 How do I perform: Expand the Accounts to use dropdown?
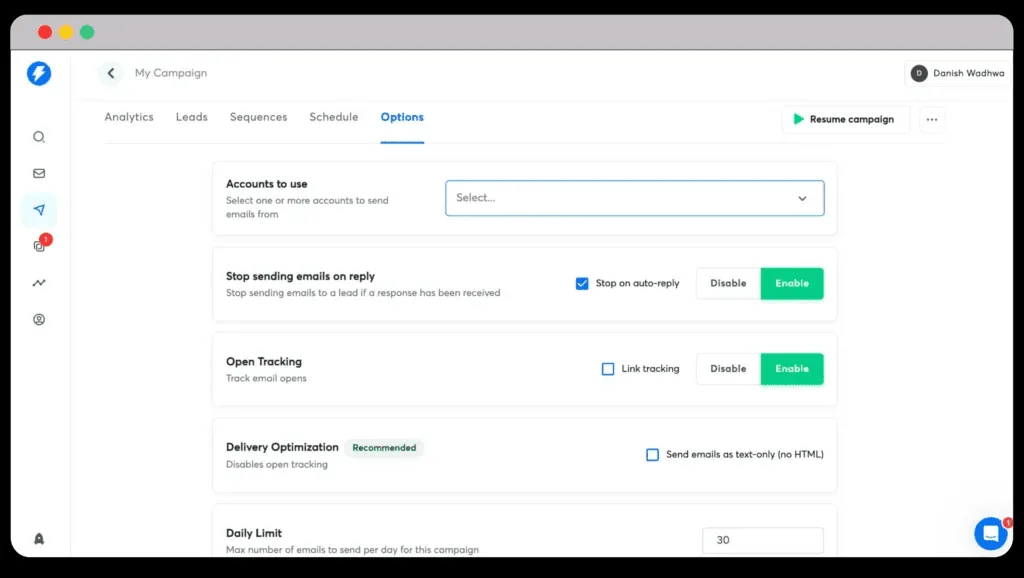pyautogui.click(x=634, y=198)
